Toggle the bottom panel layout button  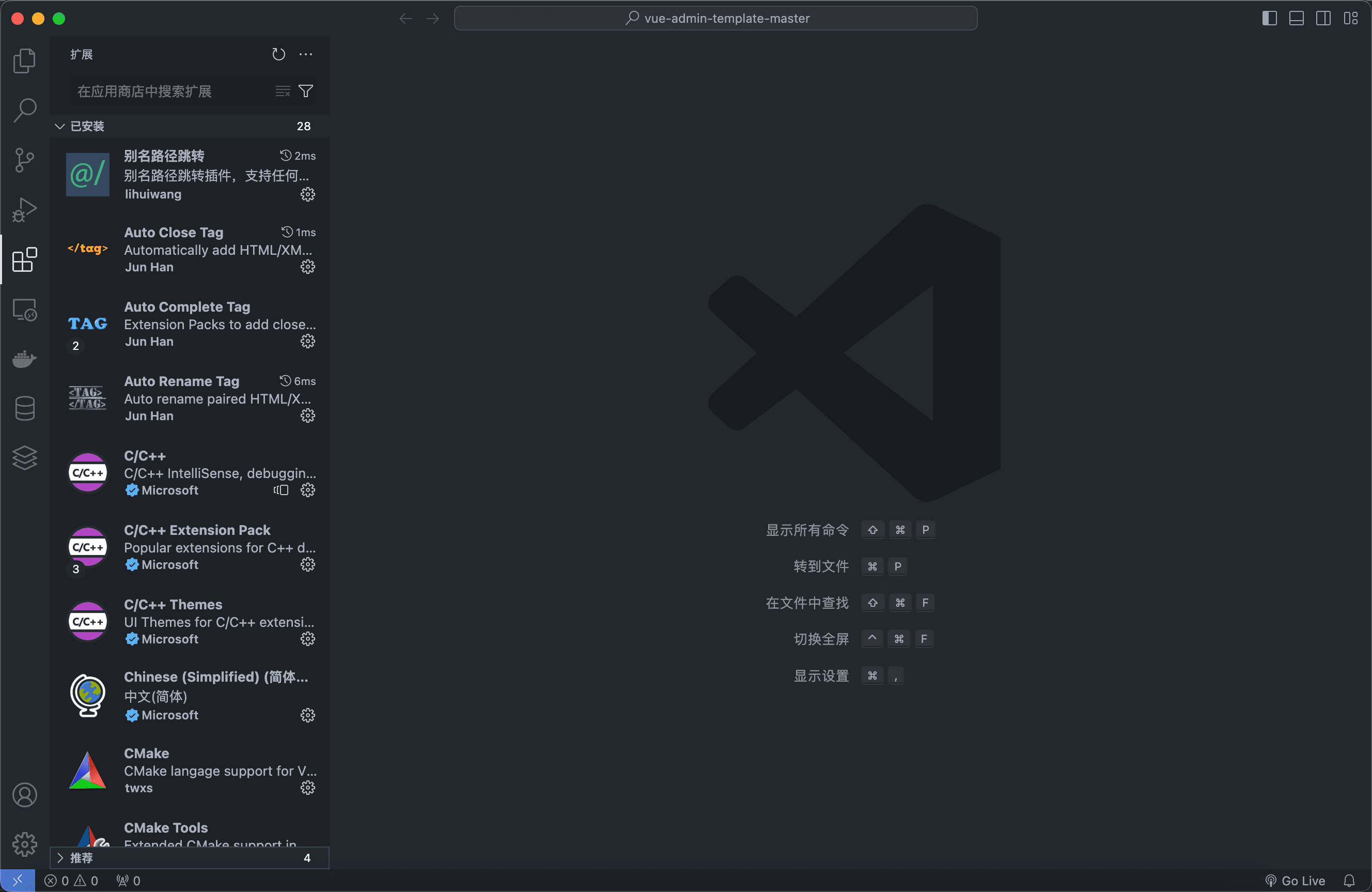pyautogui.click(x=1297, y=19)
